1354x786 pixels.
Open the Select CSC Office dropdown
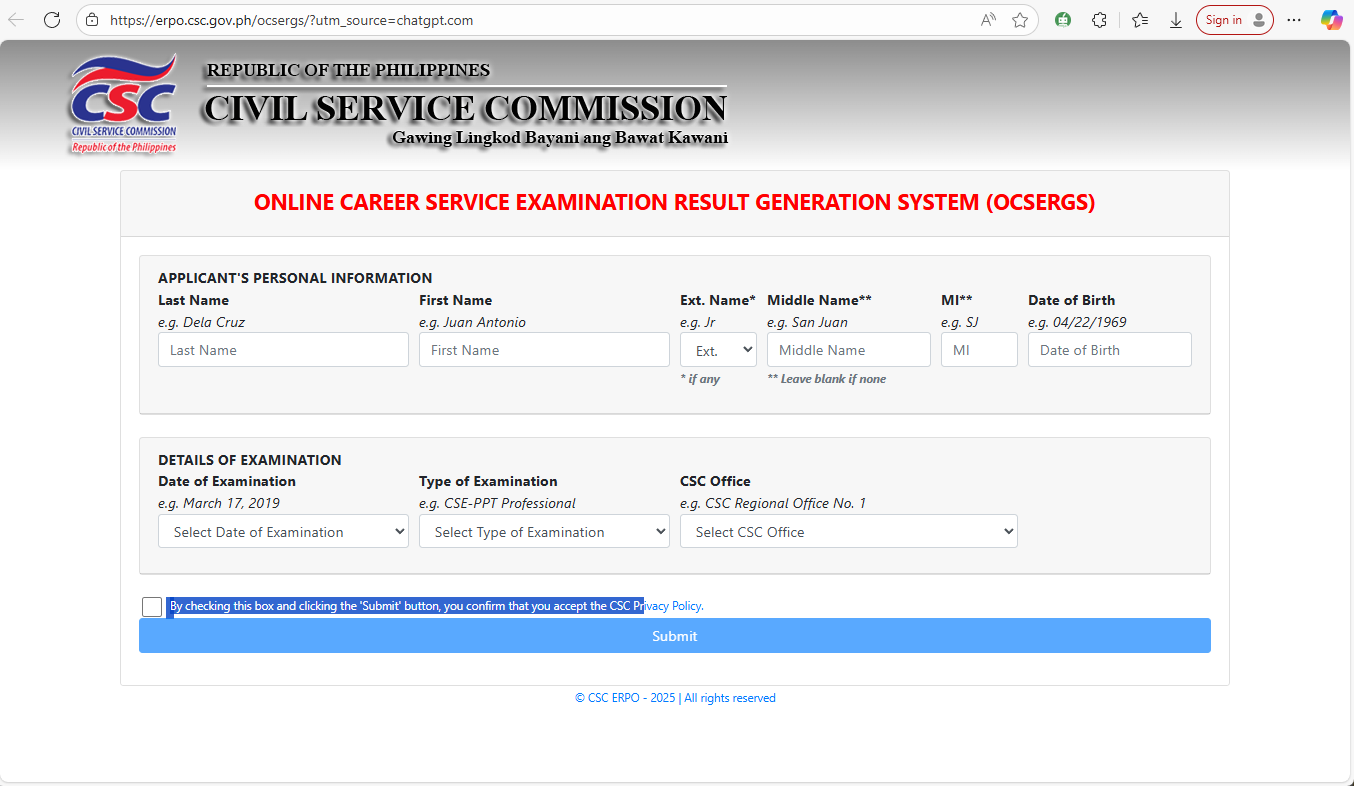coord(848,531)
